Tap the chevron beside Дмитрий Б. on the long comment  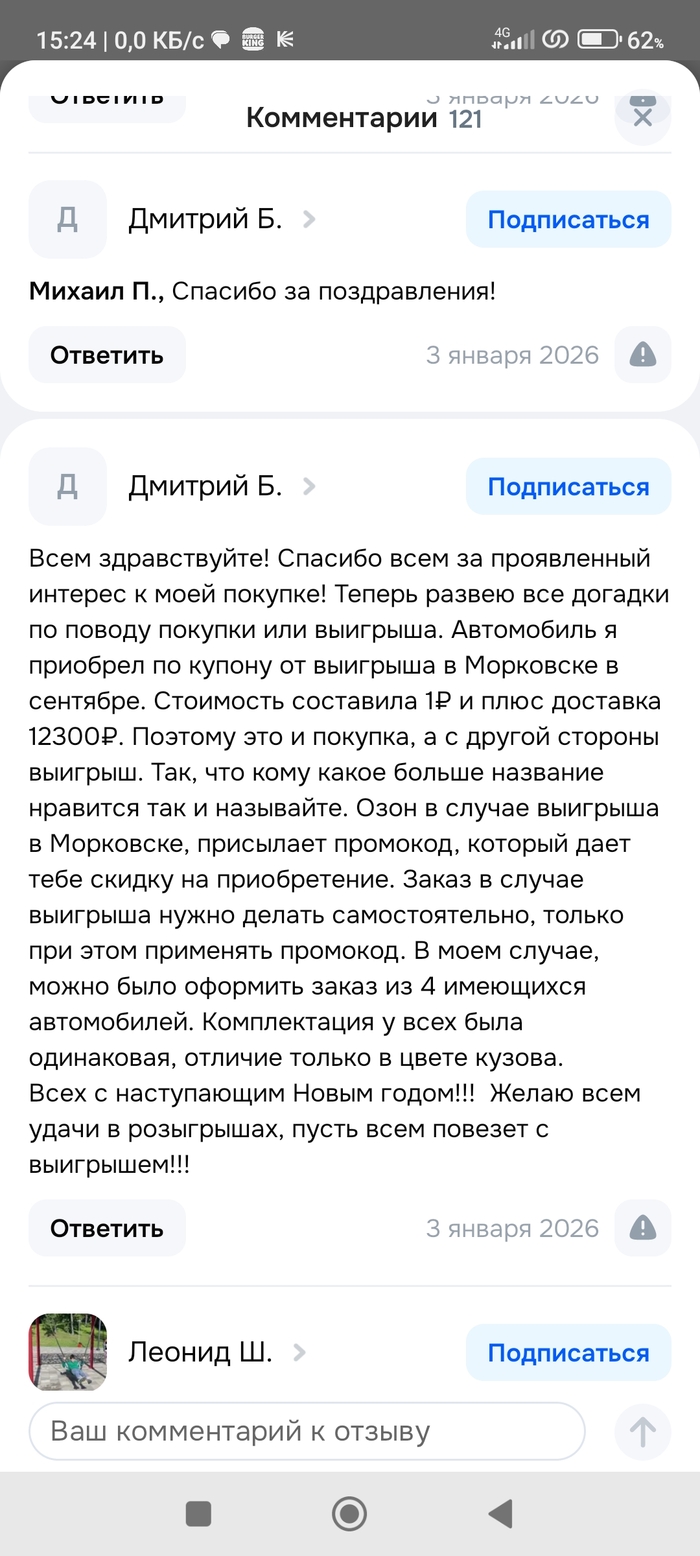309,486
